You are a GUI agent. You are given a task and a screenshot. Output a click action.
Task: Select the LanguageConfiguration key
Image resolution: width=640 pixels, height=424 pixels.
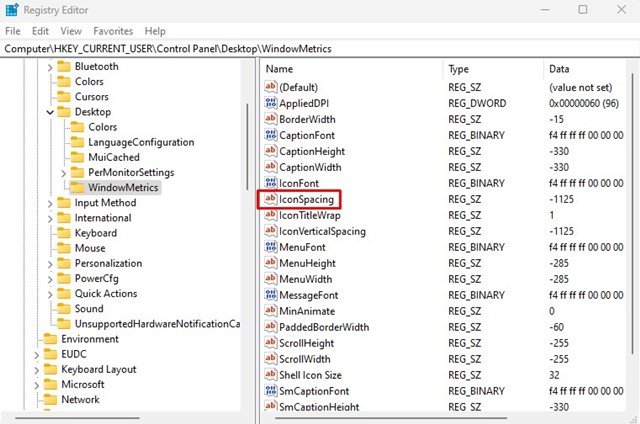[141, 142]
